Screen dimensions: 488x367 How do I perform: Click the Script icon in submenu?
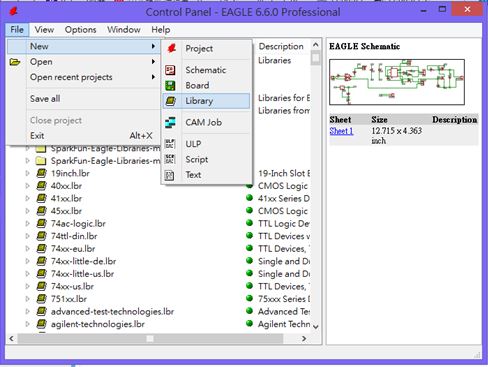pyautogui.click(x=170, y=159)
